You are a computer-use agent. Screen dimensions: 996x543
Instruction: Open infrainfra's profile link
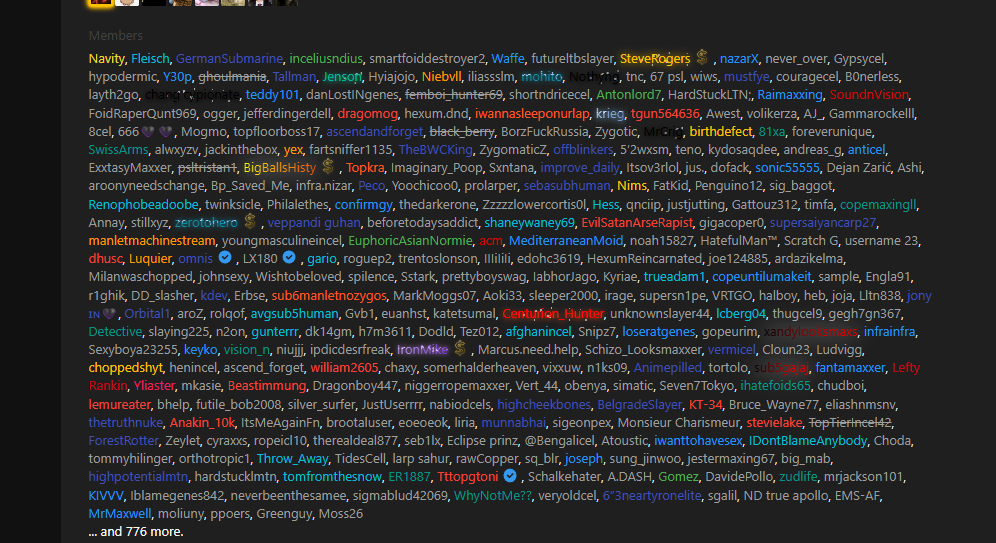(x=889, y=332)
